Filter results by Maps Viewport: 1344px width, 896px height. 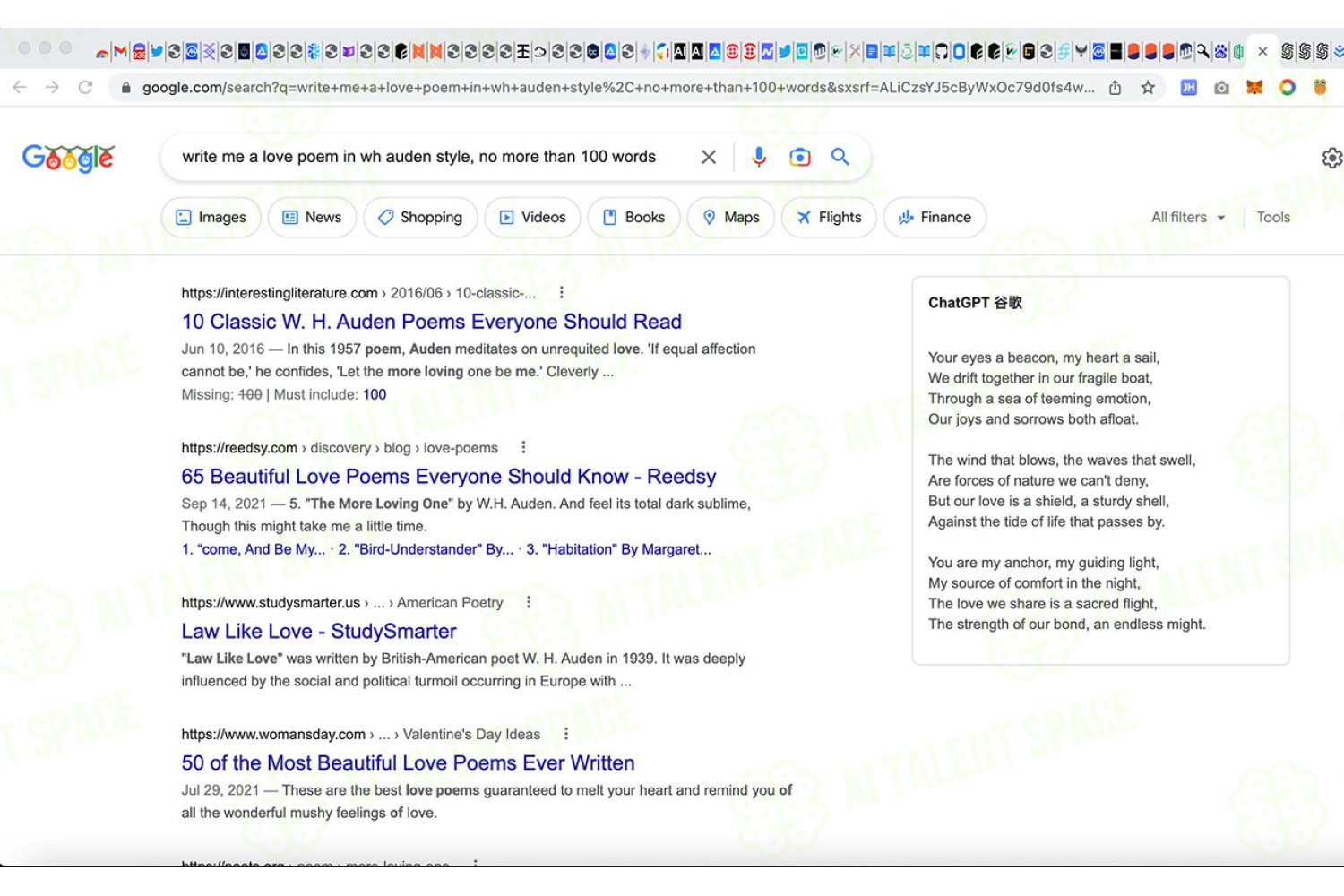731,217
